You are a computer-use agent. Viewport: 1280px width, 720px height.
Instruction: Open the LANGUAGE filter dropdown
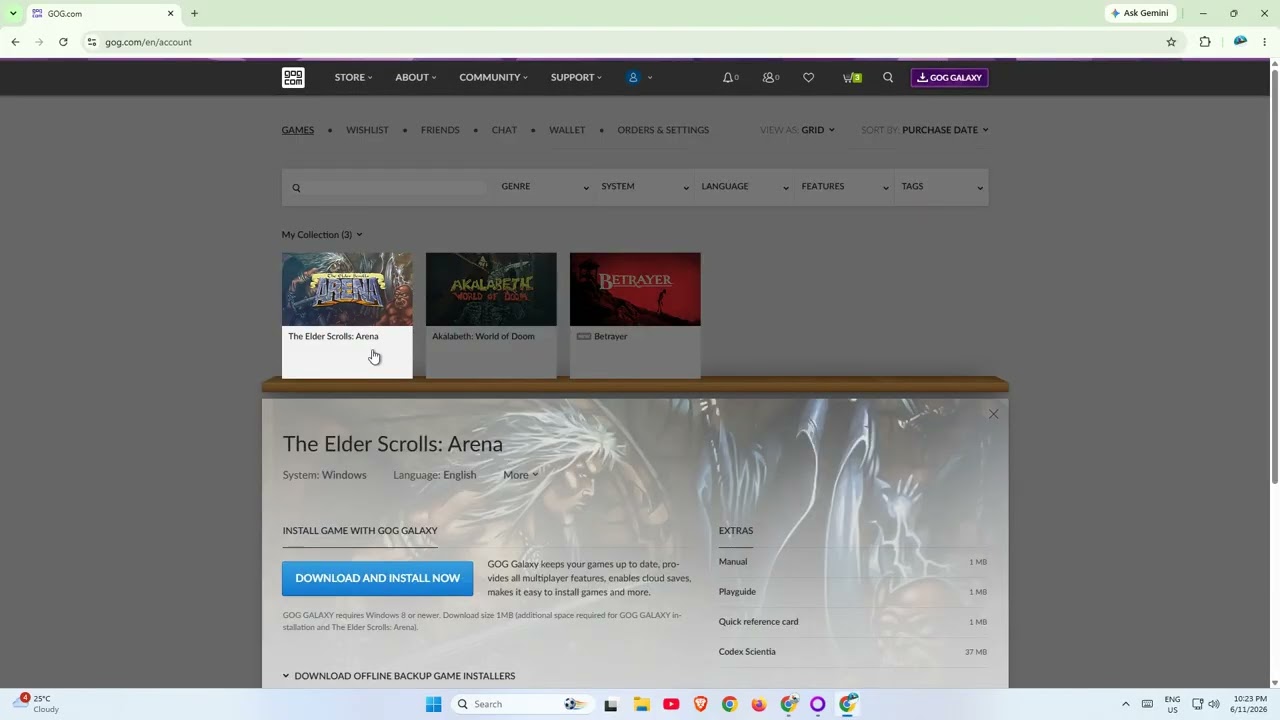(744, 187)
